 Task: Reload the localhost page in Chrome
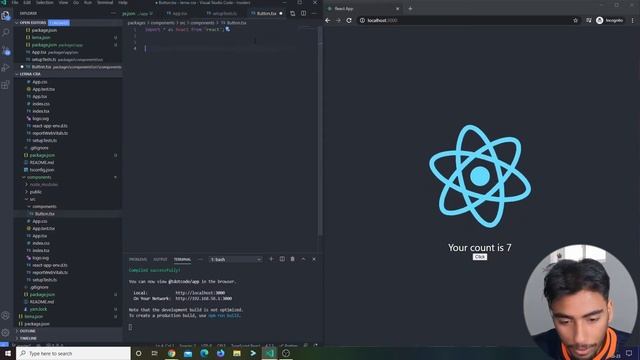pyautogui.click(x=349, y=20)
